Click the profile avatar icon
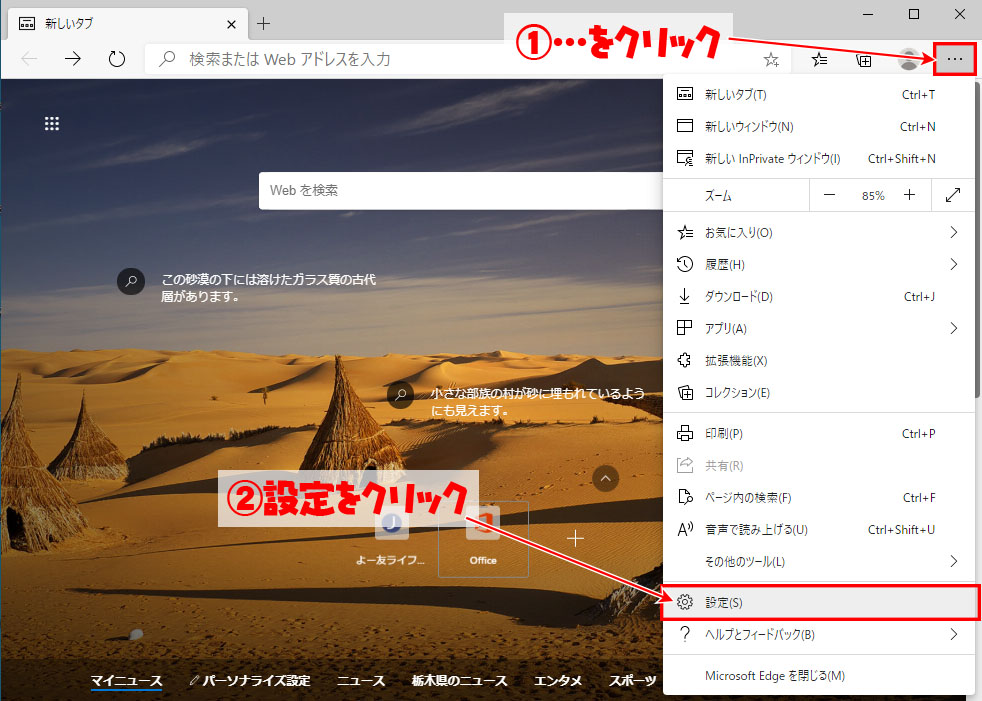The width and height of the screenshot is (982, 701). coord(909,60)
